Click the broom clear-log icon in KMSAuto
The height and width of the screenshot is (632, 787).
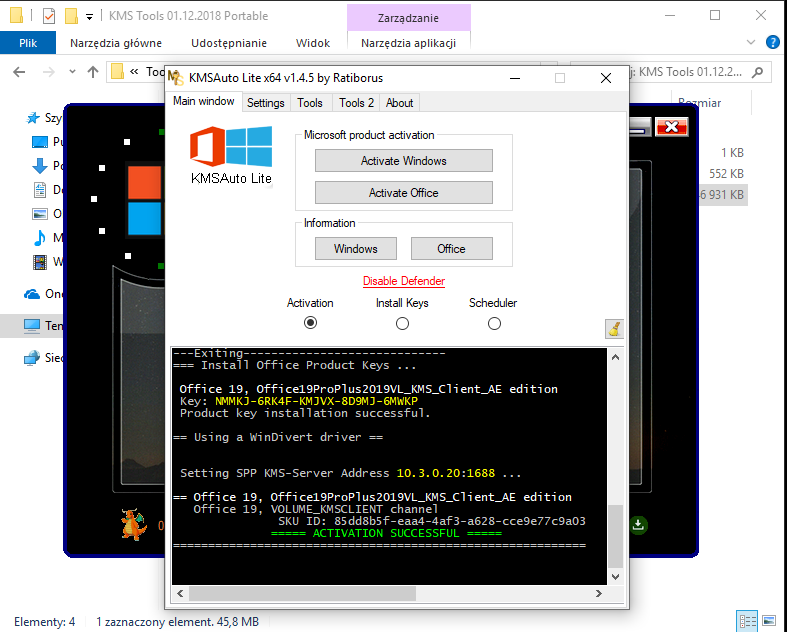pos(614,329)
